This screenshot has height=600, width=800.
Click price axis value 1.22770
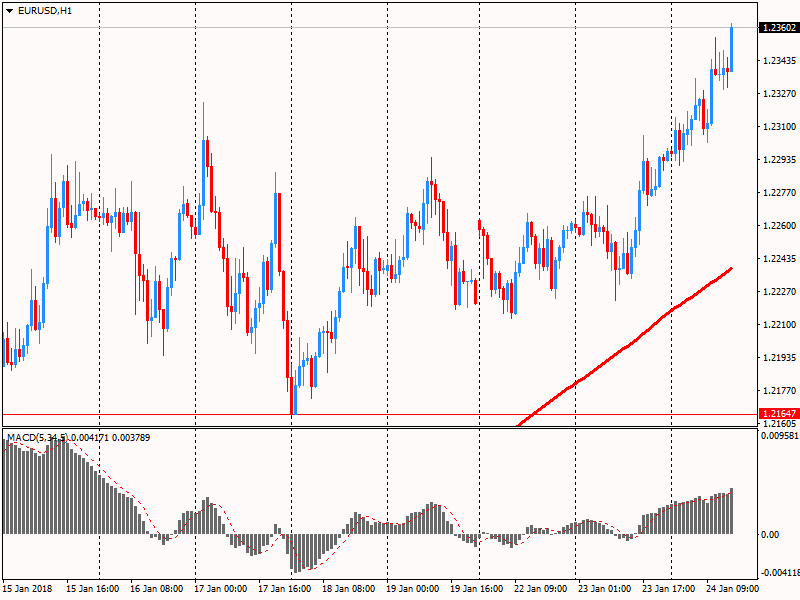pyautogui.click(x=779, y=192)
